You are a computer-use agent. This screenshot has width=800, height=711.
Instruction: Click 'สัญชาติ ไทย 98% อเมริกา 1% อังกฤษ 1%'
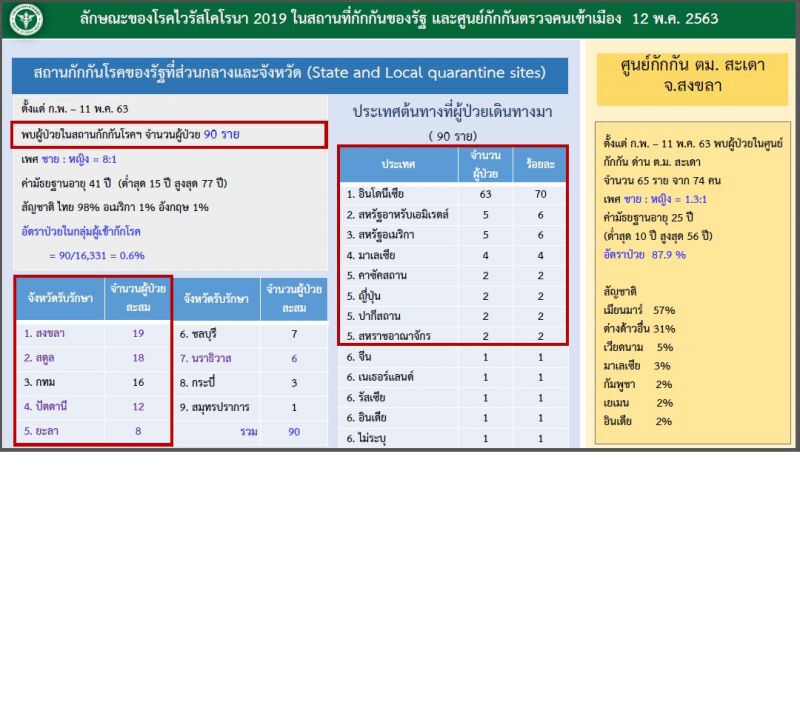115,207
